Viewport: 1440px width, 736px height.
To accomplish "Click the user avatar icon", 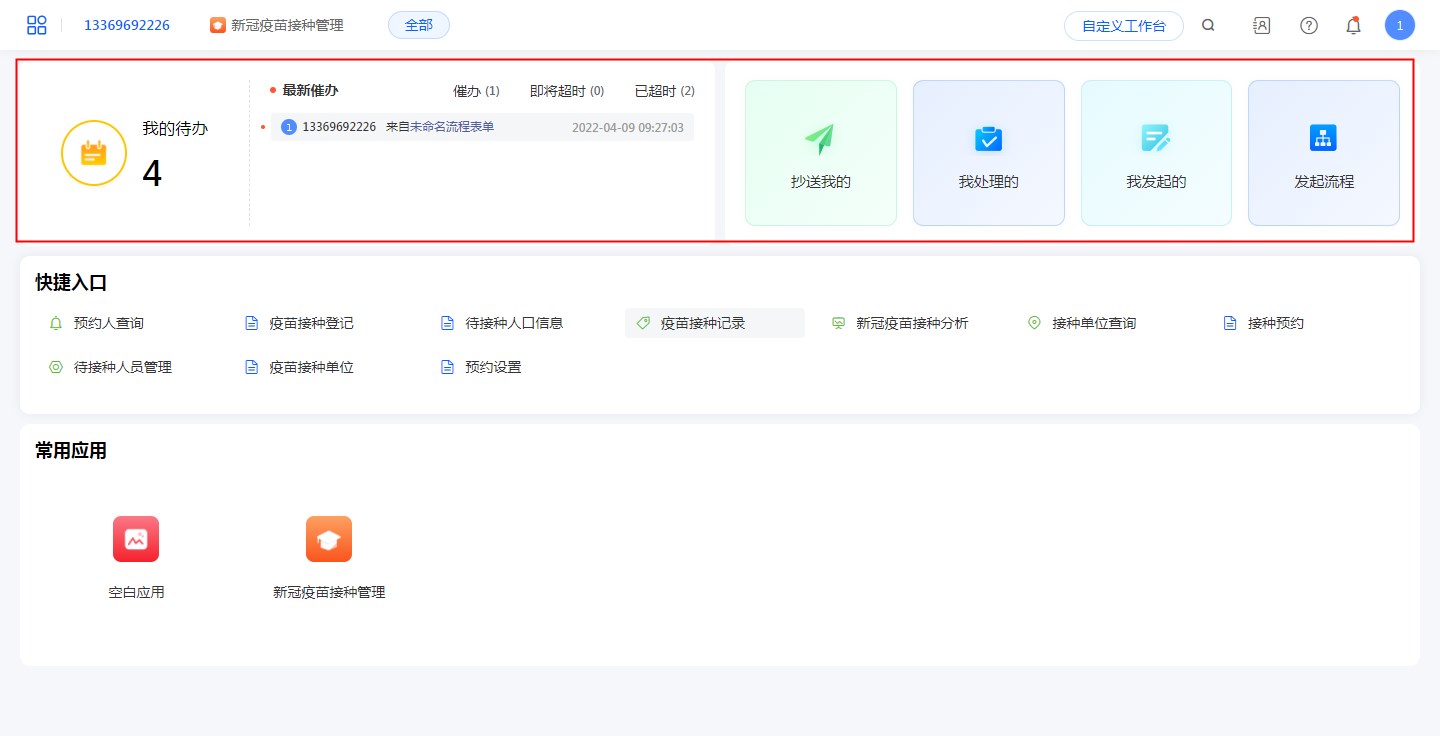I will [x=1399, y=26].
